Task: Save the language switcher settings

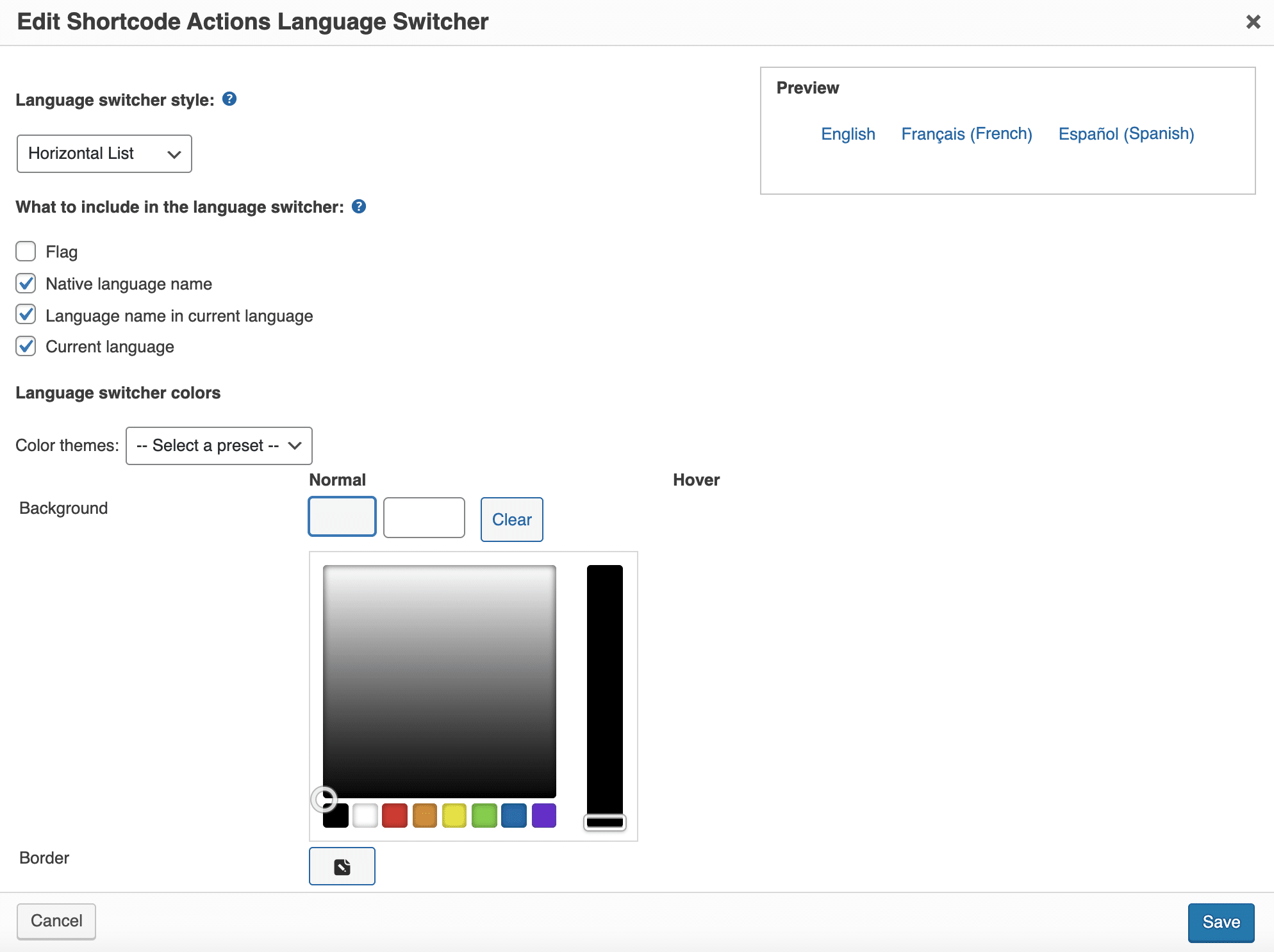Action: pyautogui.click(x=1220, y=922)
